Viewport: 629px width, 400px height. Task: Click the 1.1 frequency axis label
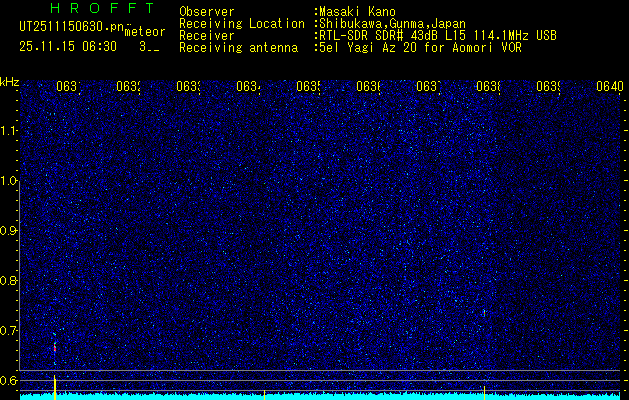coord(9,131)
